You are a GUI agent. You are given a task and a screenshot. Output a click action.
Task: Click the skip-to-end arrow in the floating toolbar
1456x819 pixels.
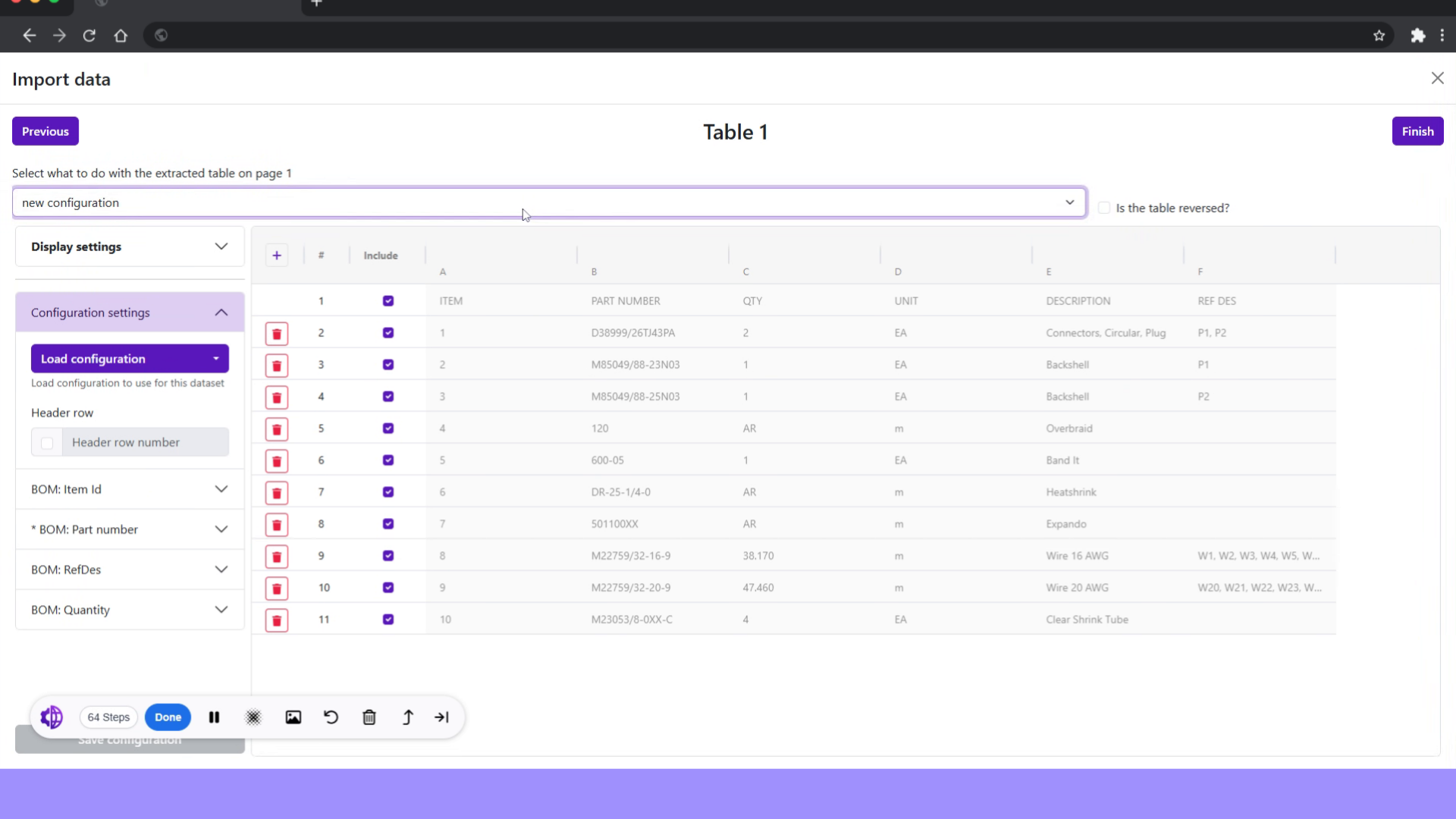[442, 717]
